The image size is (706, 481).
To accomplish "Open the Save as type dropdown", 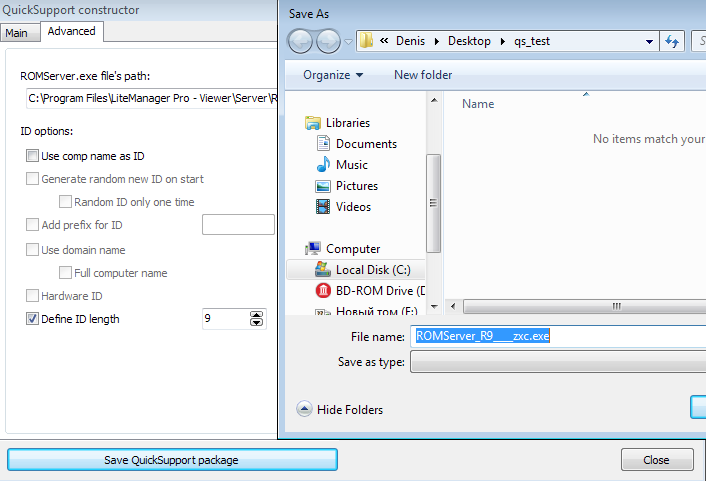I will tap(558, 362).
